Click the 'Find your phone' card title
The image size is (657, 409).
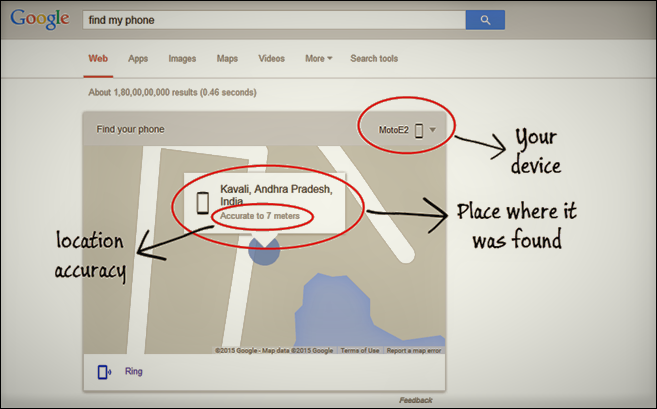tap(130, 129)
